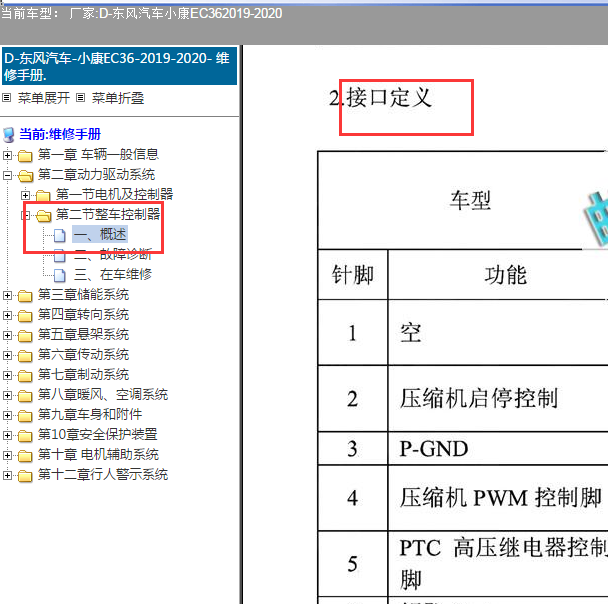
Task: Click folder icon of 第四章转向系统
Action: tap(25, 316)
